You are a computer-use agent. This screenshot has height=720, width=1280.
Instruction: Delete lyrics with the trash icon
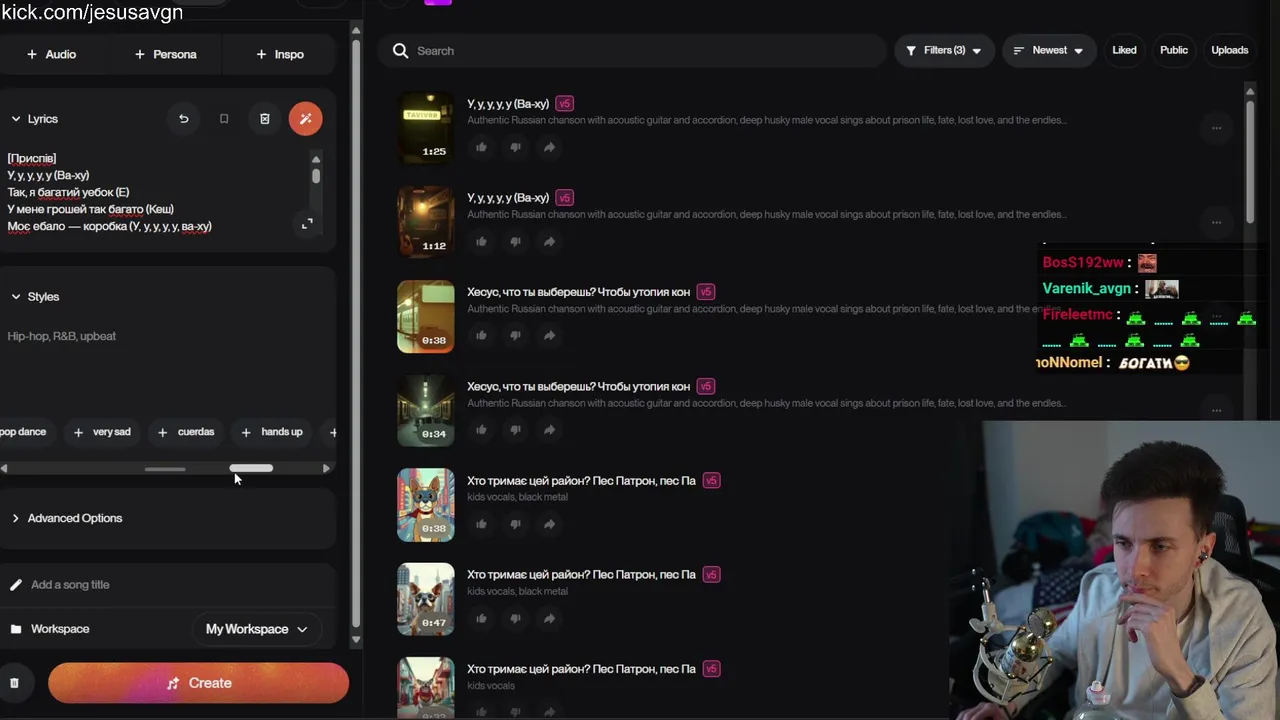pyautogui.click(x=264, y=119)
